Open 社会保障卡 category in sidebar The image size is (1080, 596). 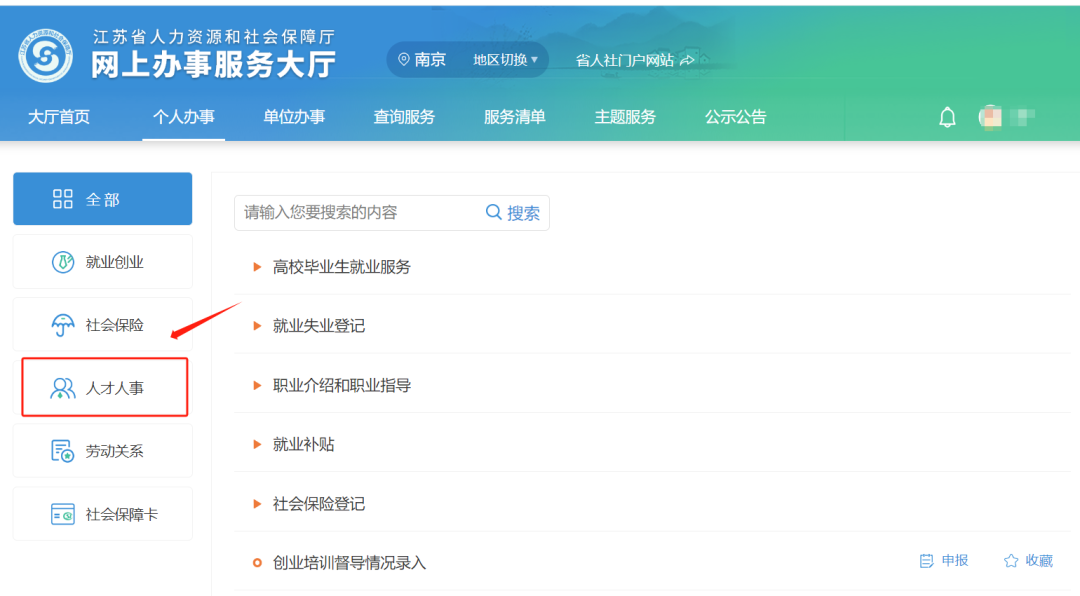(x=102, y=514)
